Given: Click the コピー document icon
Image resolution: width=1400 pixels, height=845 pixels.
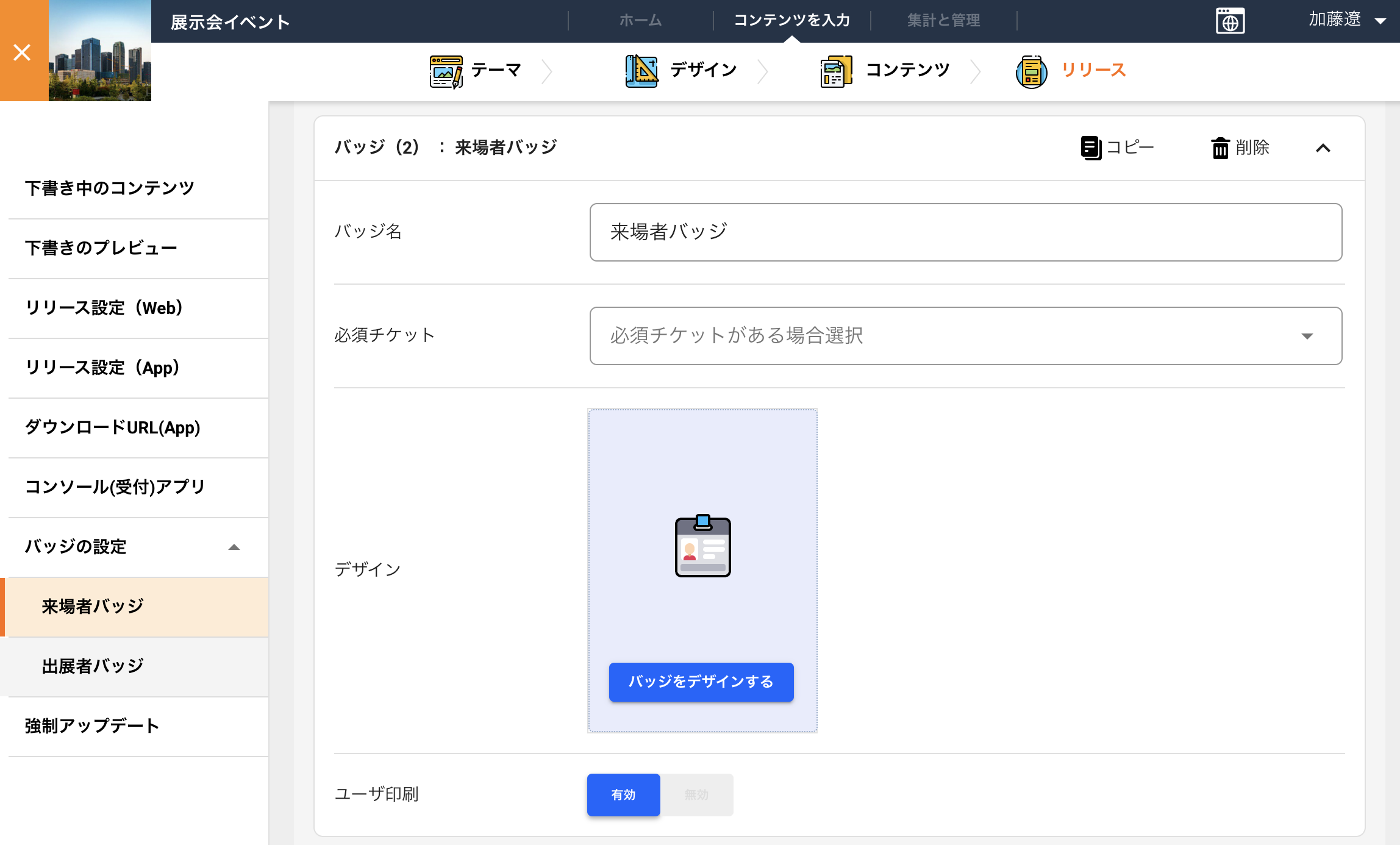Looking at the screenshot, I should coord(1091,148).
